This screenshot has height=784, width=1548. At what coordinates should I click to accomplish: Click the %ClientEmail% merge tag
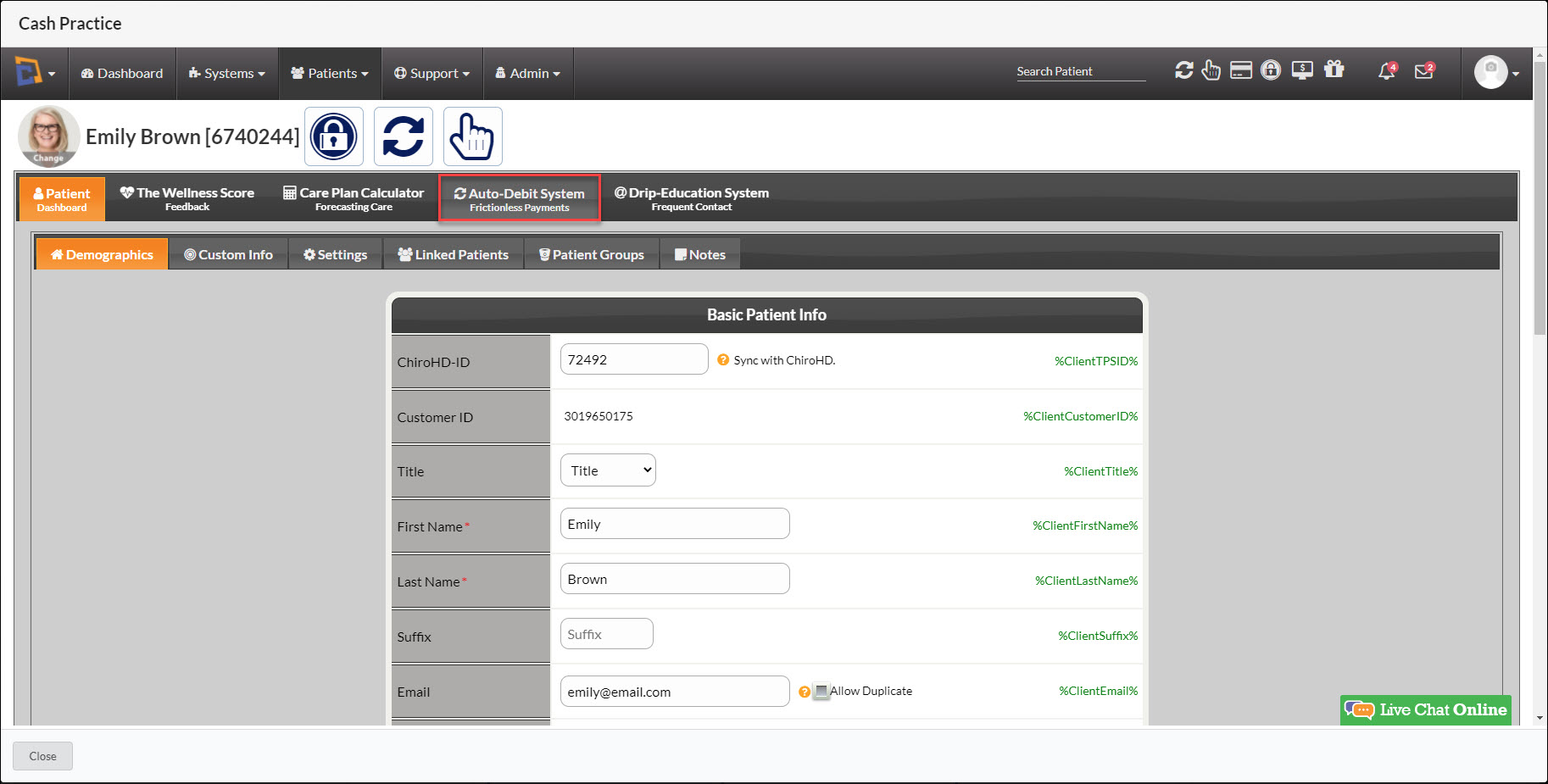click(x=1099, y=691)
